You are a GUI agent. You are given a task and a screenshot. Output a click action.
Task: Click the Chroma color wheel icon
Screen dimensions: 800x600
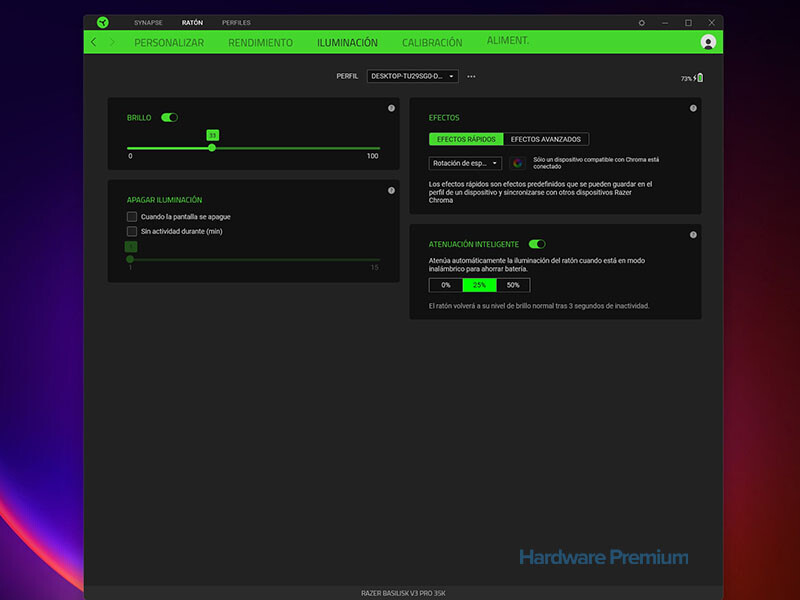coord(517,163)
